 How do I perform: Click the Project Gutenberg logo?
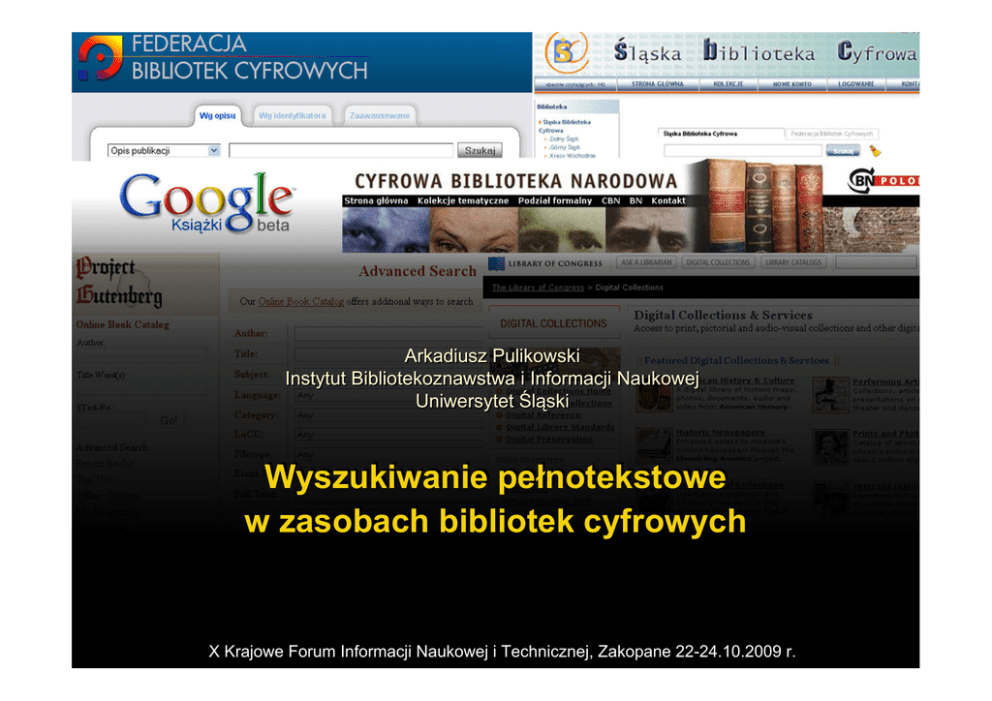(119, 282)
